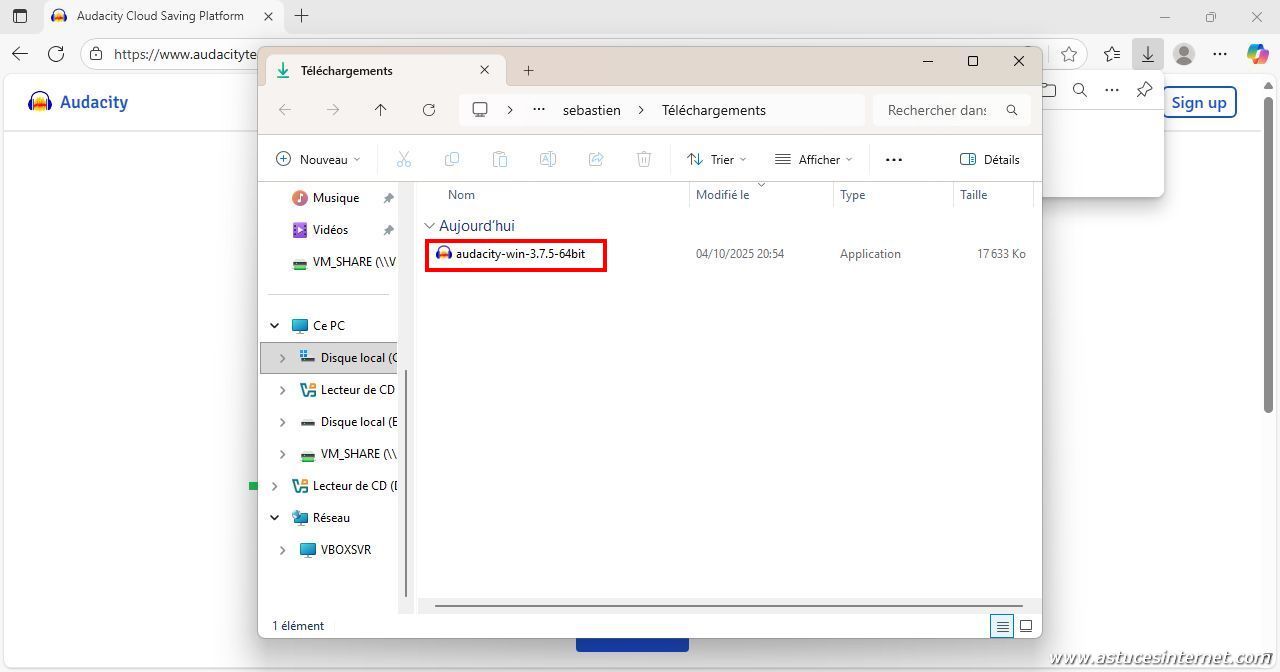Open the browser Downloads icon
The image size is (1280, 672).
(x=1147, y=54)
